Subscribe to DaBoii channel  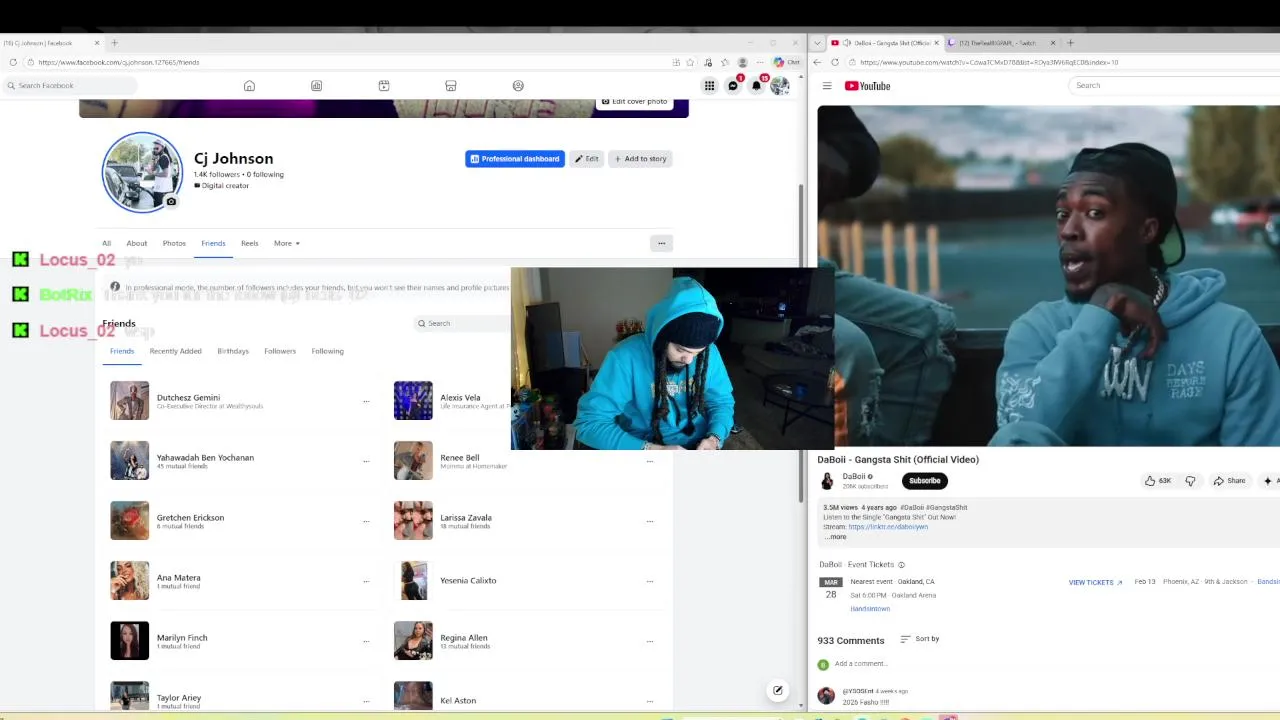pos(925,481)
